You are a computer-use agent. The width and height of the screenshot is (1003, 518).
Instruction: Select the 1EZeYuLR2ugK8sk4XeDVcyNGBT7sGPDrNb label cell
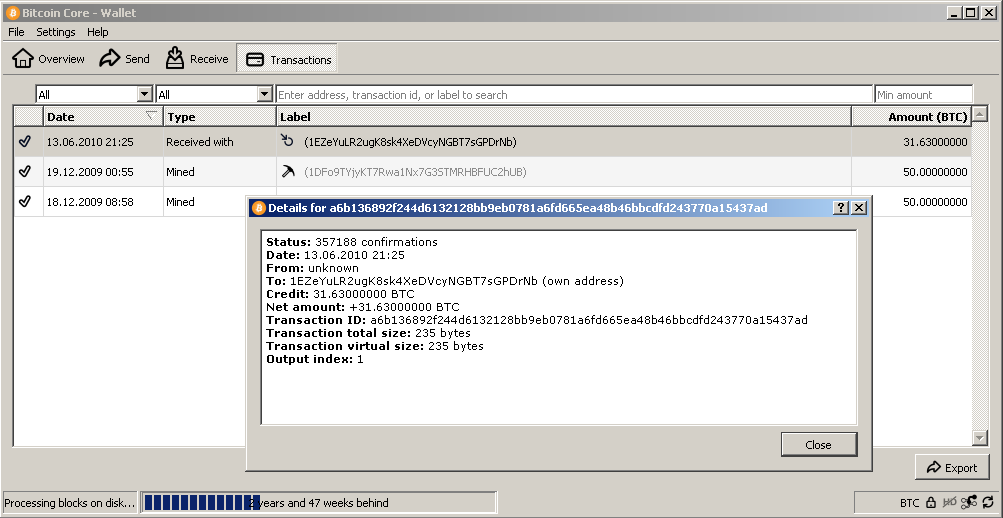564,142
